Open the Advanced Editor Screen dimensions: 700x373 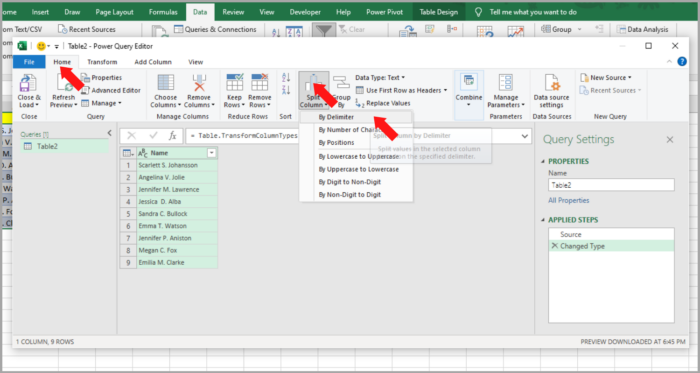[111, 91]
